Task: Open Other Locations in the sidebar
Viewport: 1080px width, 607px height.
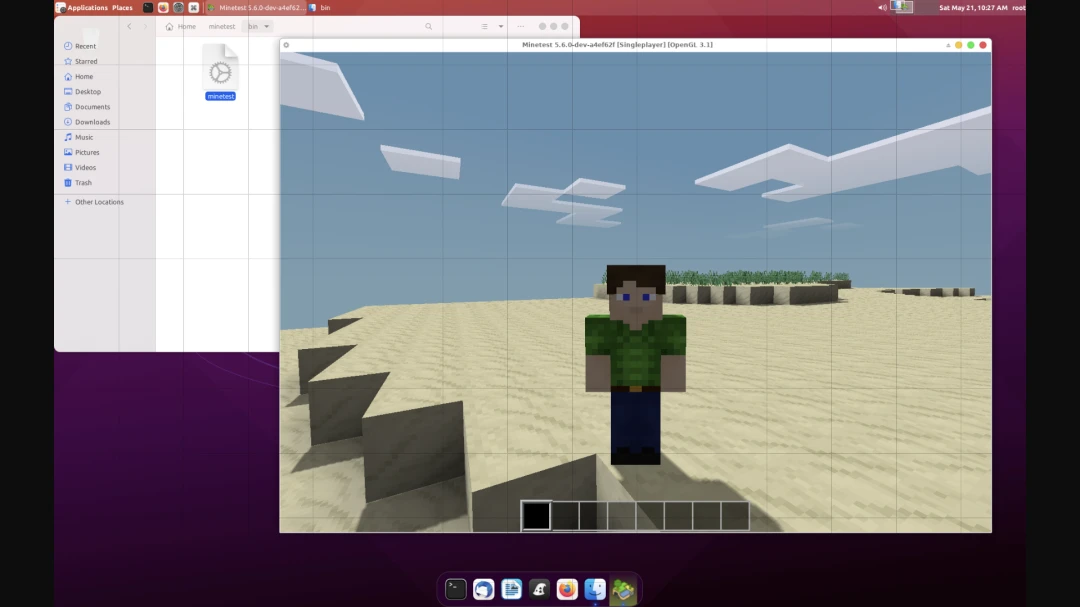Action: (99, 202)
